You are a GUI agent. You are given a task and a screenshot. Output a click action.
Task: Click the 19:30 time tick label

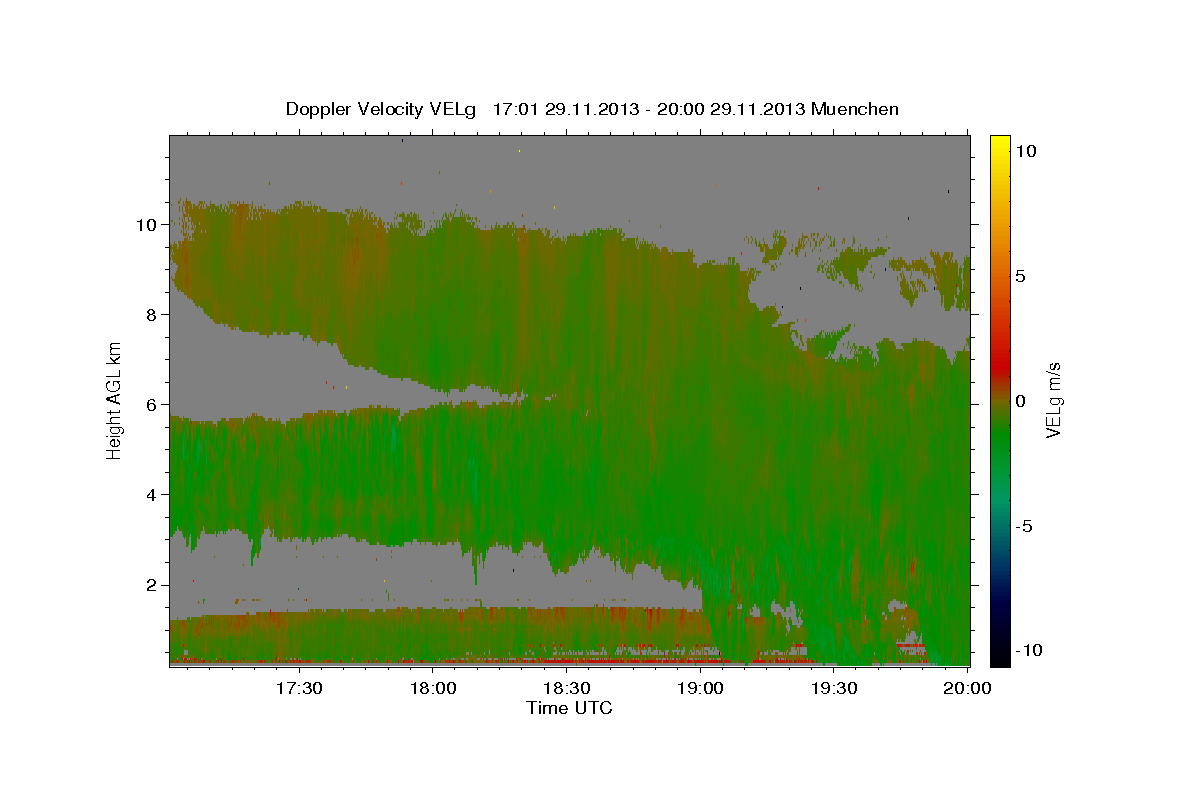click(834, 688)
